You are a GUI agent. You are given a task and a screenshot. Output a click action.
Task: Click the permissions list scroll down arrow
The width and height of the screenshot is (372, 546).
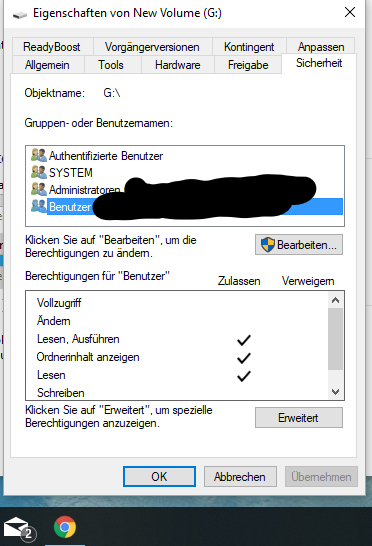click(x=335, y=392)
